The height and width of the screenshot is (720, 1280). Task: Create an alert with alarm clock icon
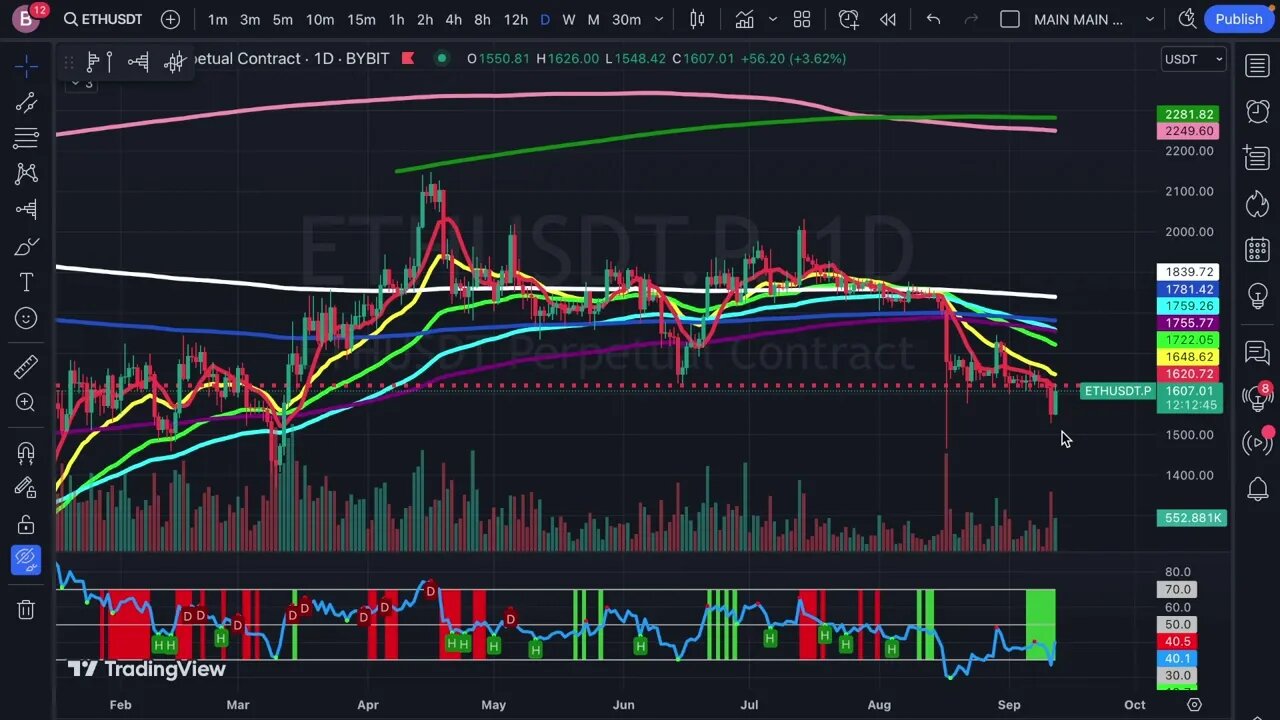[x=848, y=19]
